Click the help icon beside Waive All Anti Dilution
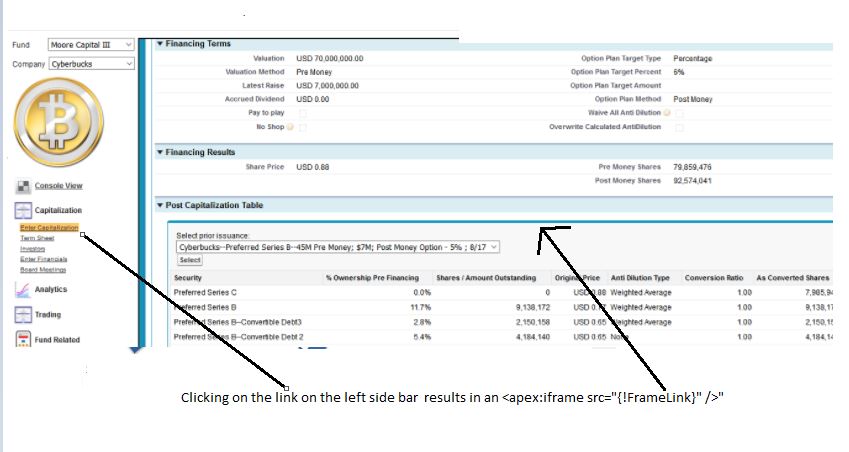Viewport: 849px width, 452px height. [667, 113]
